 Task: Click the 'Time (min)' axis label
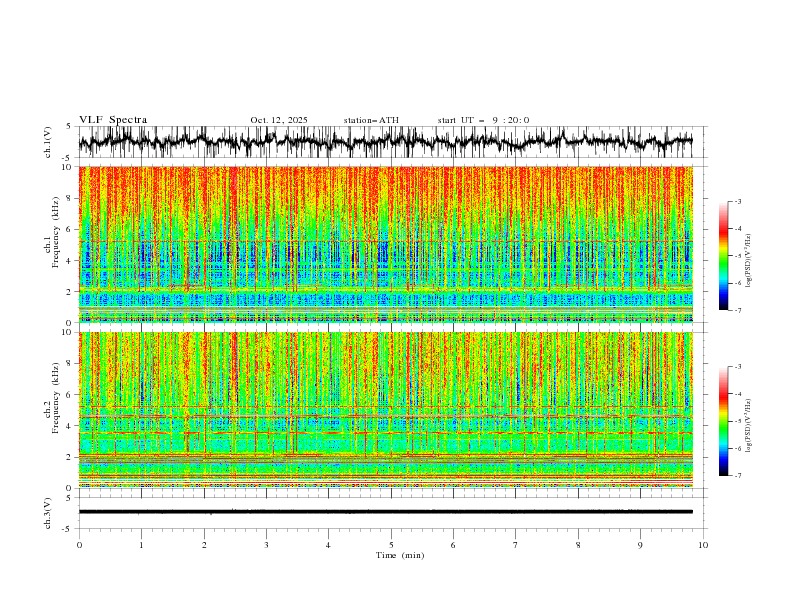tap(400, 555)
